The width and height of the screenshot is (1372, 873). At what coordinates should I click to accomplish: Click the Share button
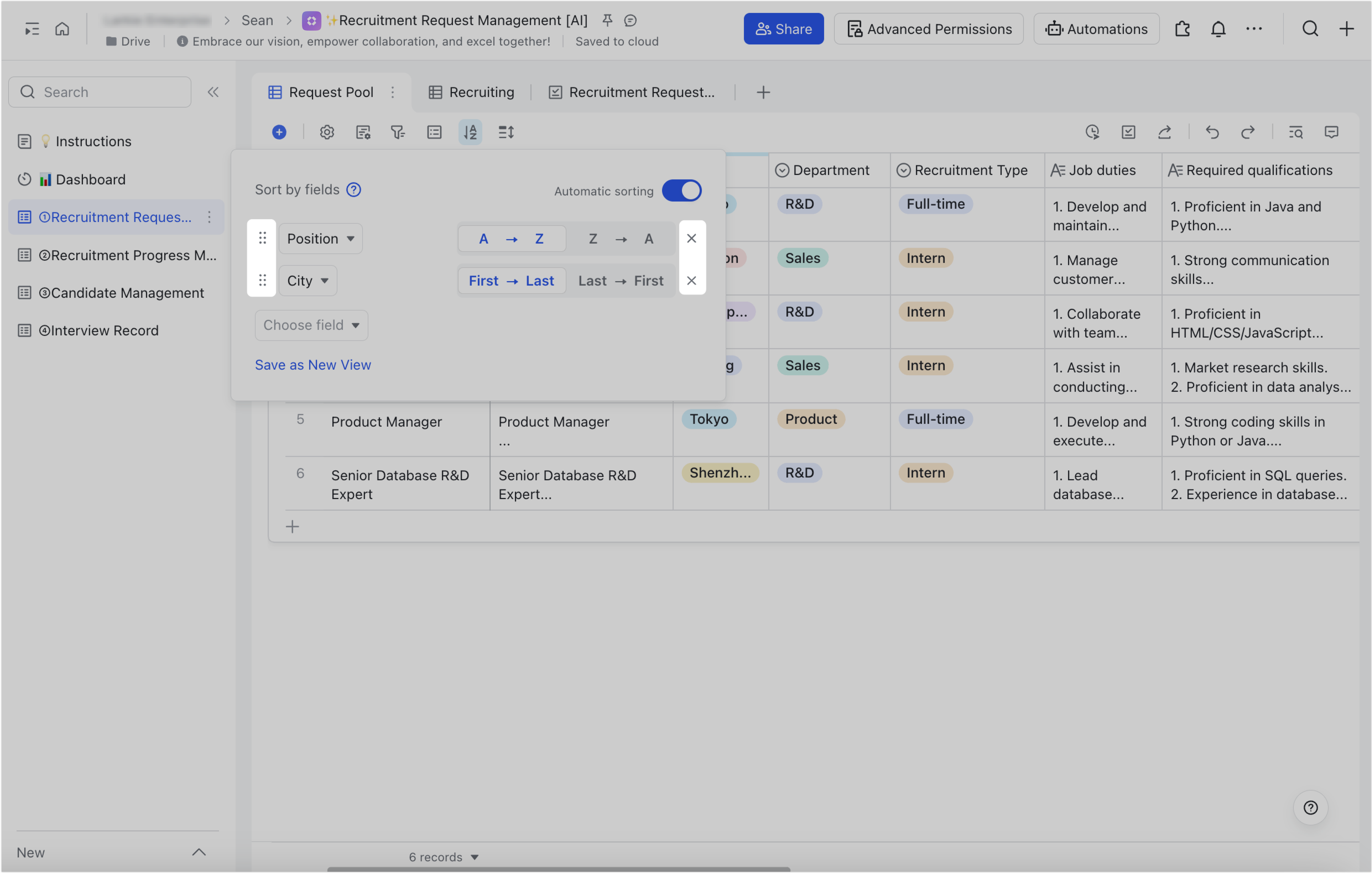point(783,28)
